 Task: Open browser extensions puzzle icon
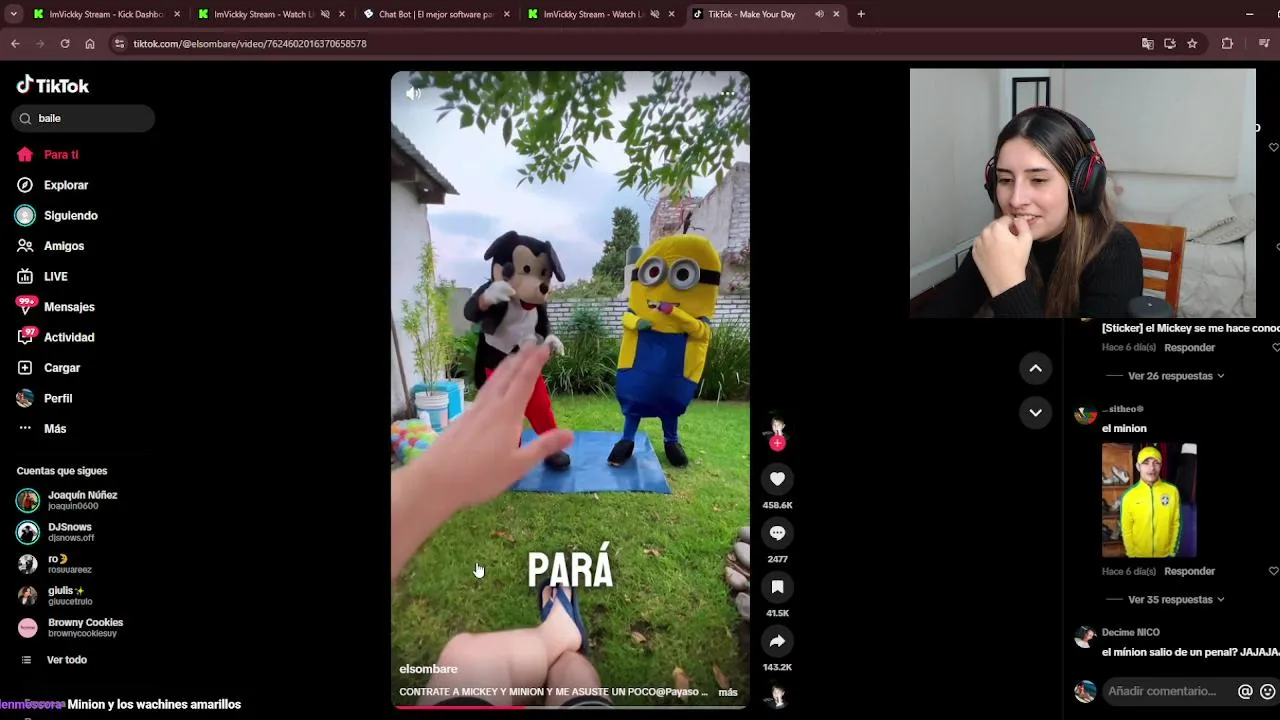click(x=1227, y=44)
